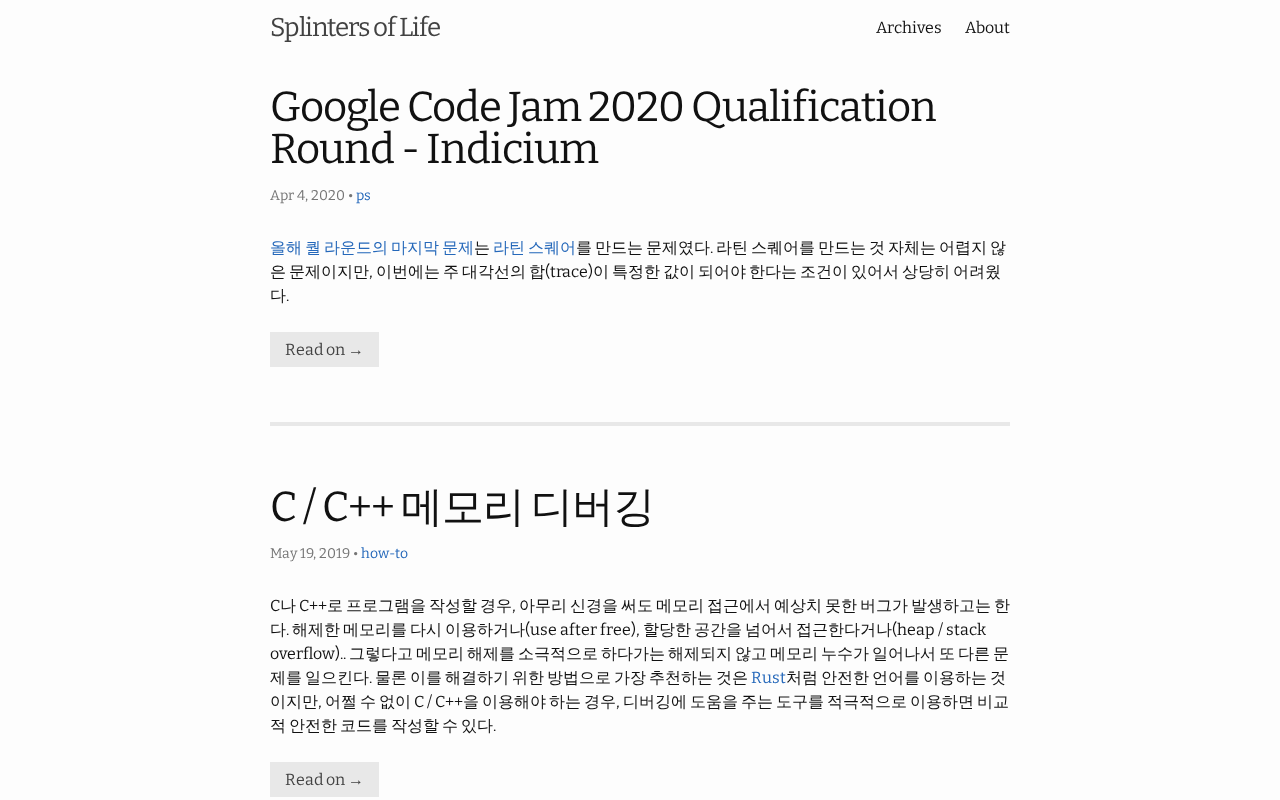Viewport: 1280px width, 800px height.
Task: Select the how-to category tag
Action: point(384,554)
